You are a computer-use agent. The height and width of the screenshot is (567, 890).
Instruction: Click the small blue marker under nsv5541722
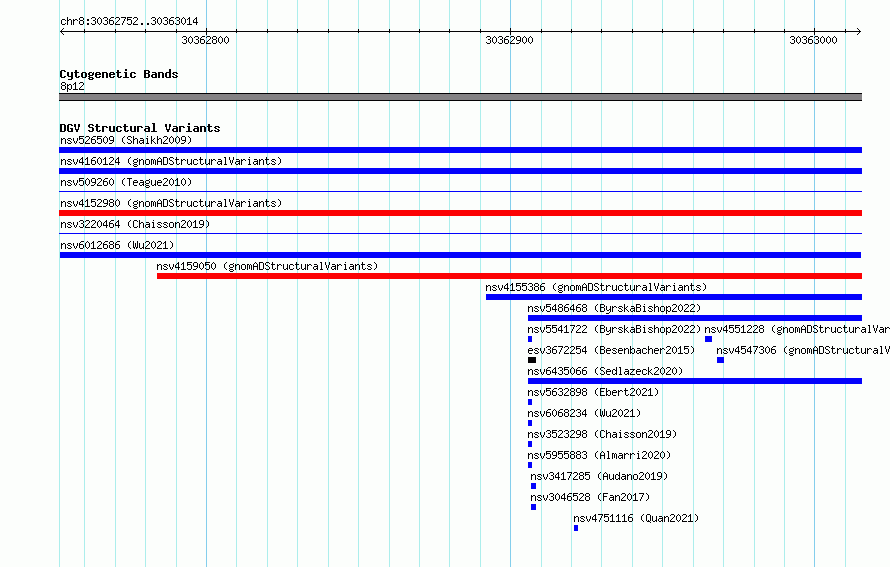(530, 339)
